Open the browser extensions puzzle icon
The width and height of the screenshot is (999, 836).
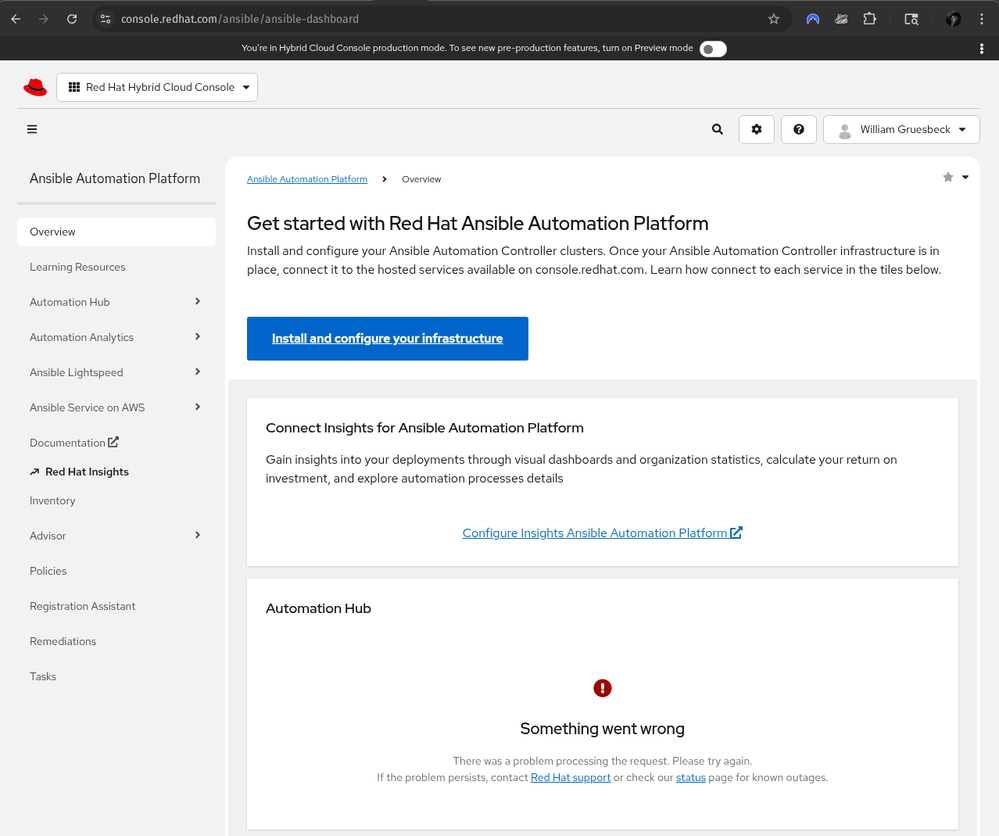tap(869, 19)
